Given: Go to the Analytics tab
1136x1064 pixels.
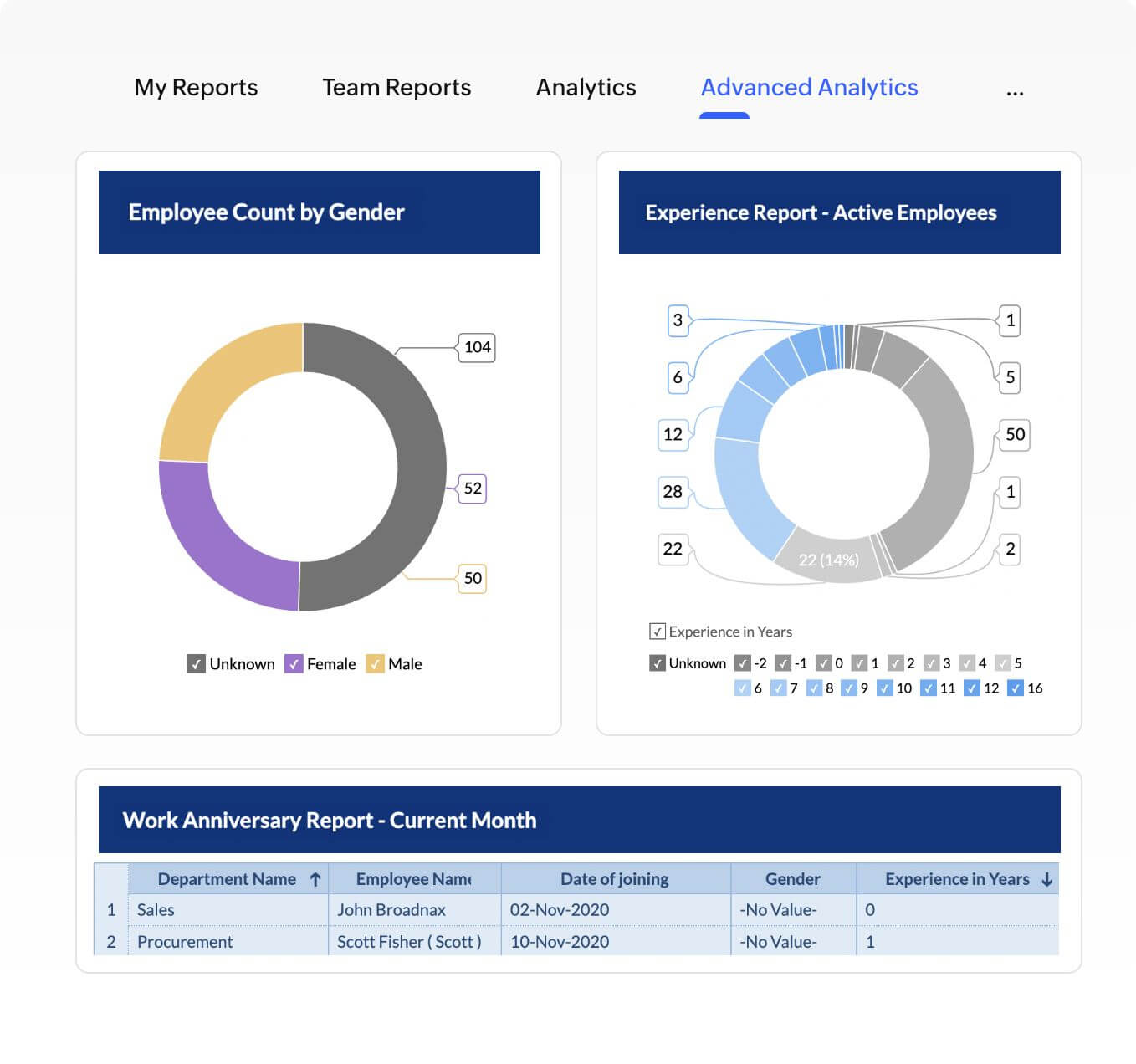Looking at the screenshot, I should (x=586, y=88).
